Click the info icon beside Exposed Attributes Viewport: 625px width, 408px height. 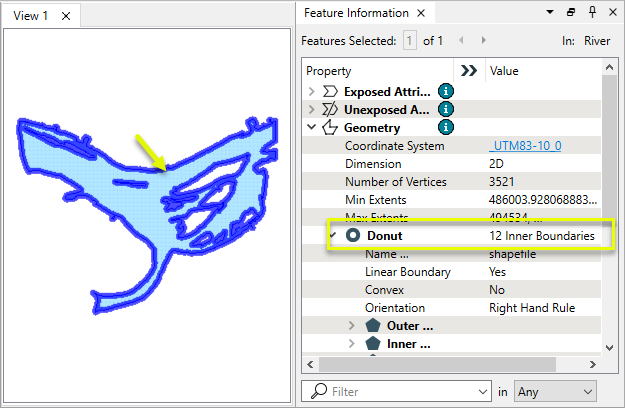[x=446, y=91]
